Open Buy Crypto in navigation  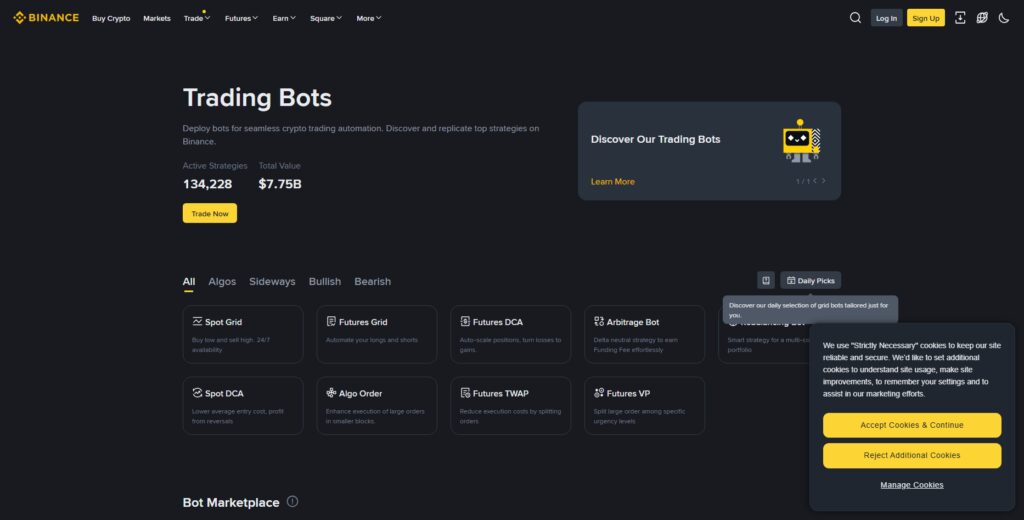point(111,18)
